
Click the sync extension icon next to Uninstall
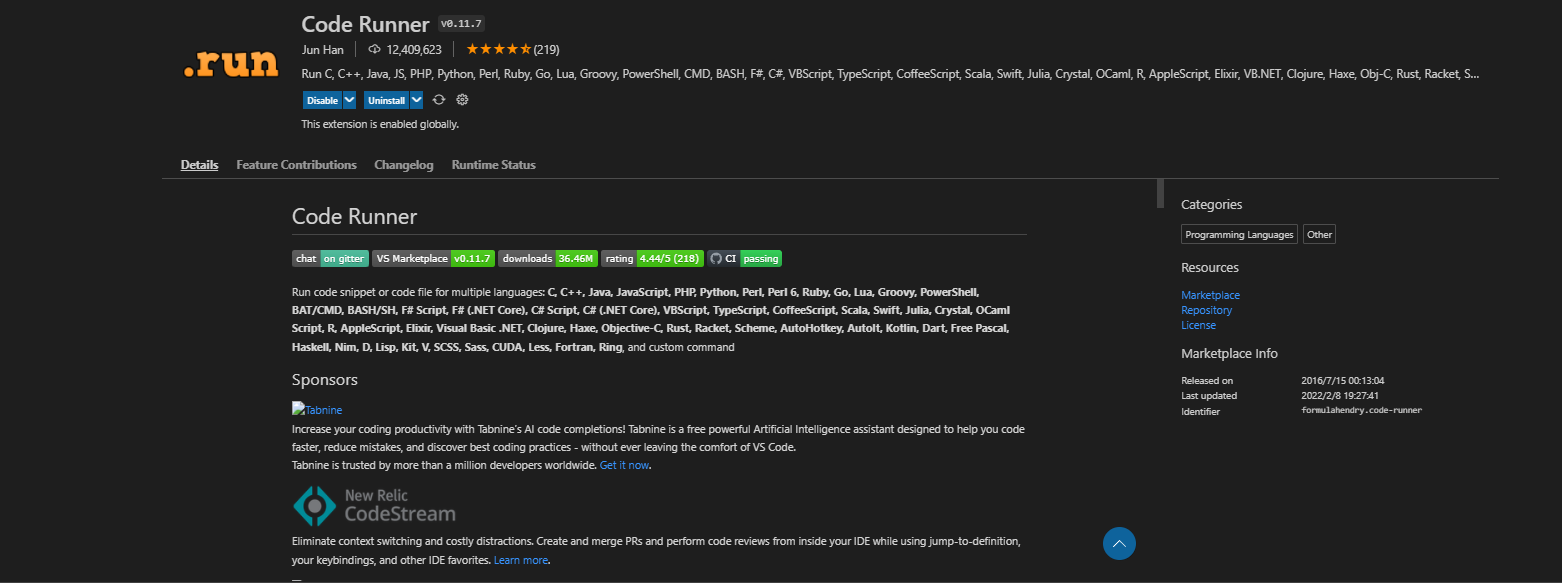[x=438, y=100]
